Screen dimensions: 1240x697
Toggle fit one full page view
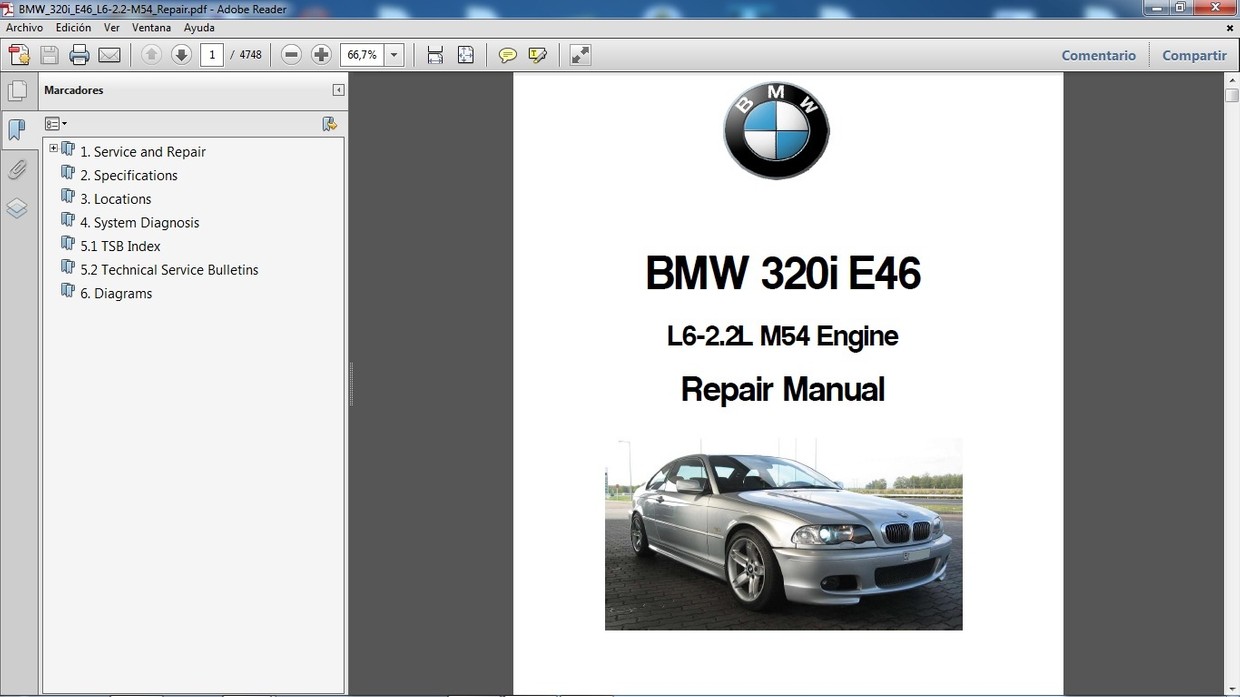click(x=465, y=55)
